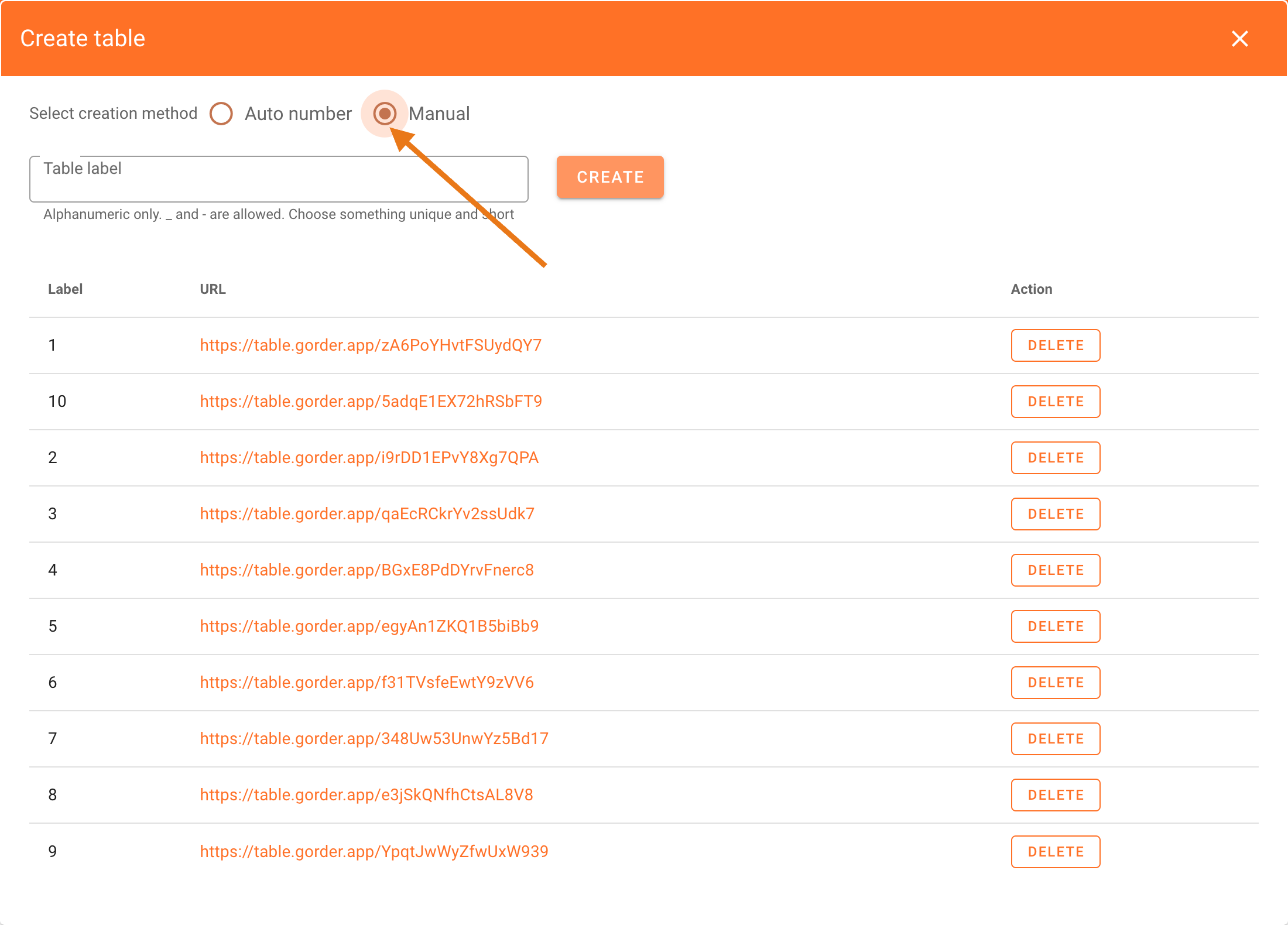Delete the table labeled 3
This screenshot has width=1288, height=925.
1056,514
